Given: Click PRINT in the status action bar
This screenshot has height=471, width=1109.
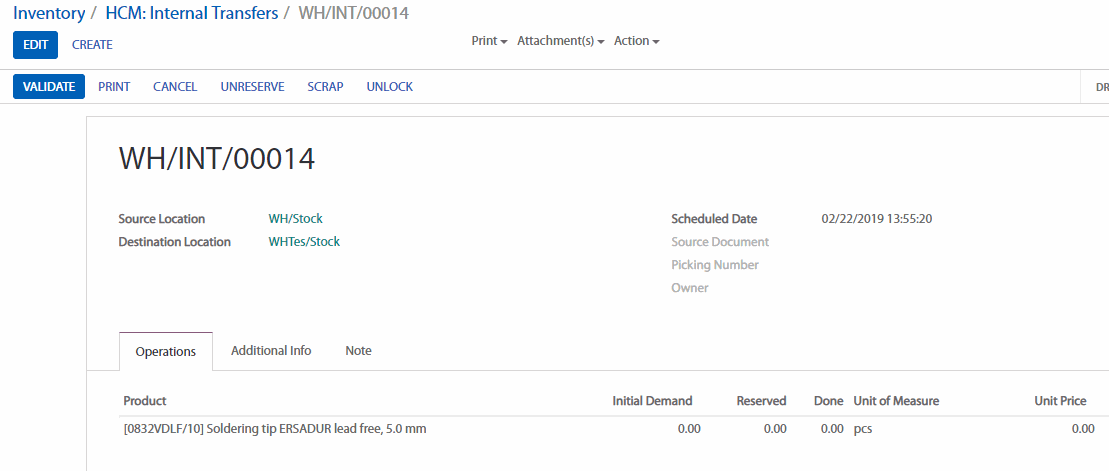Looking at the screenshot, I should [x=114, y=87].
